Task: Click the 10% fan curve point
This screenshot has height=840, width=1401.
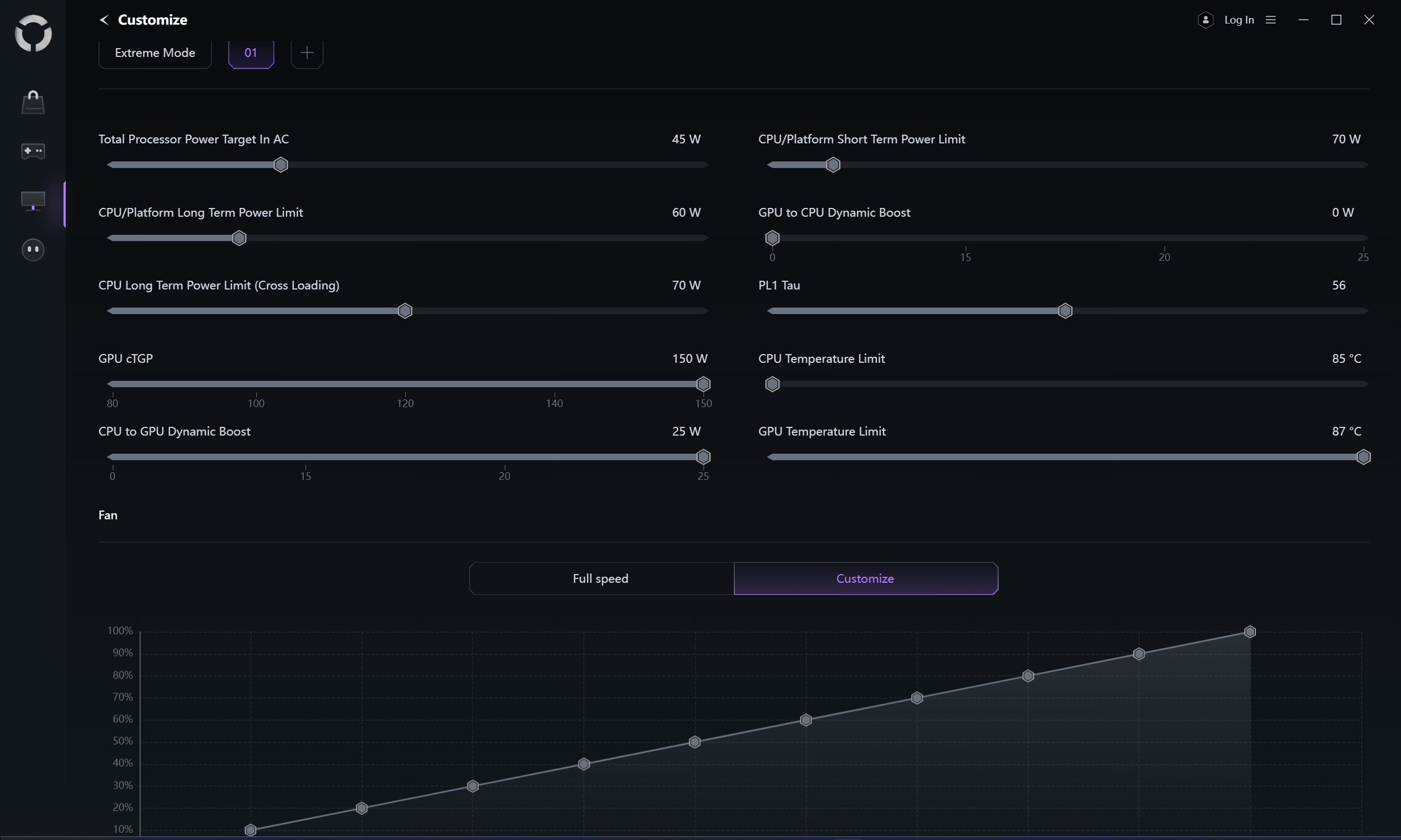Action: click(x=250, y=830)
